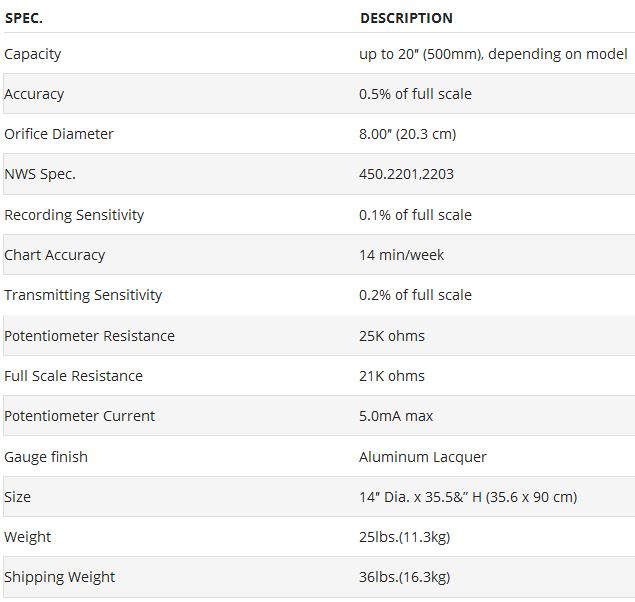Select the 36lbs.(16.3kg) value
The height and width of the screenshot is (602, 635).
click(x=405, y=577)
